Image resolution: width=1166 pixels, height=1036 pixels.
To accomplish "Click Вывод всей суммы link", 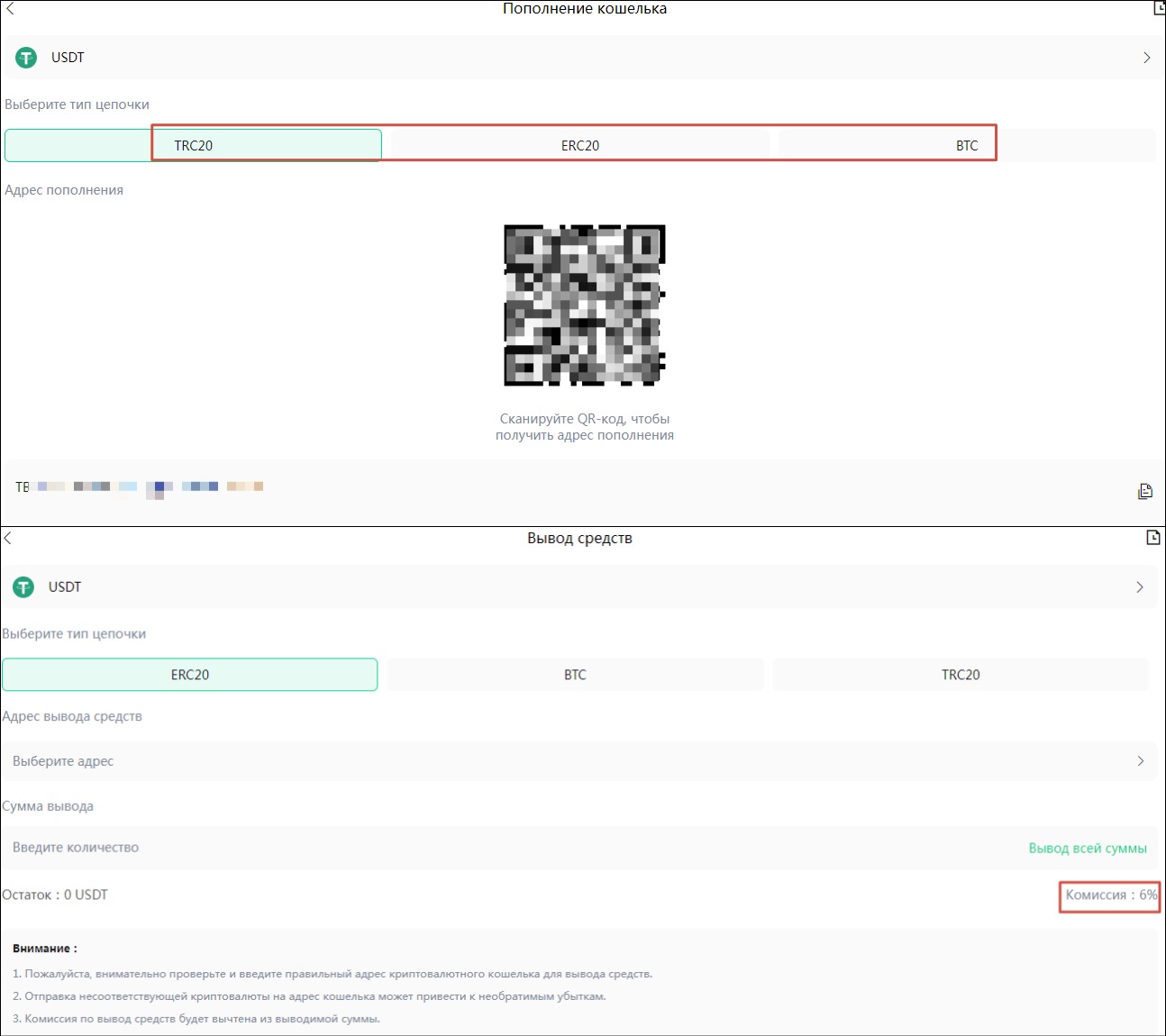I will coord(1088,849).
